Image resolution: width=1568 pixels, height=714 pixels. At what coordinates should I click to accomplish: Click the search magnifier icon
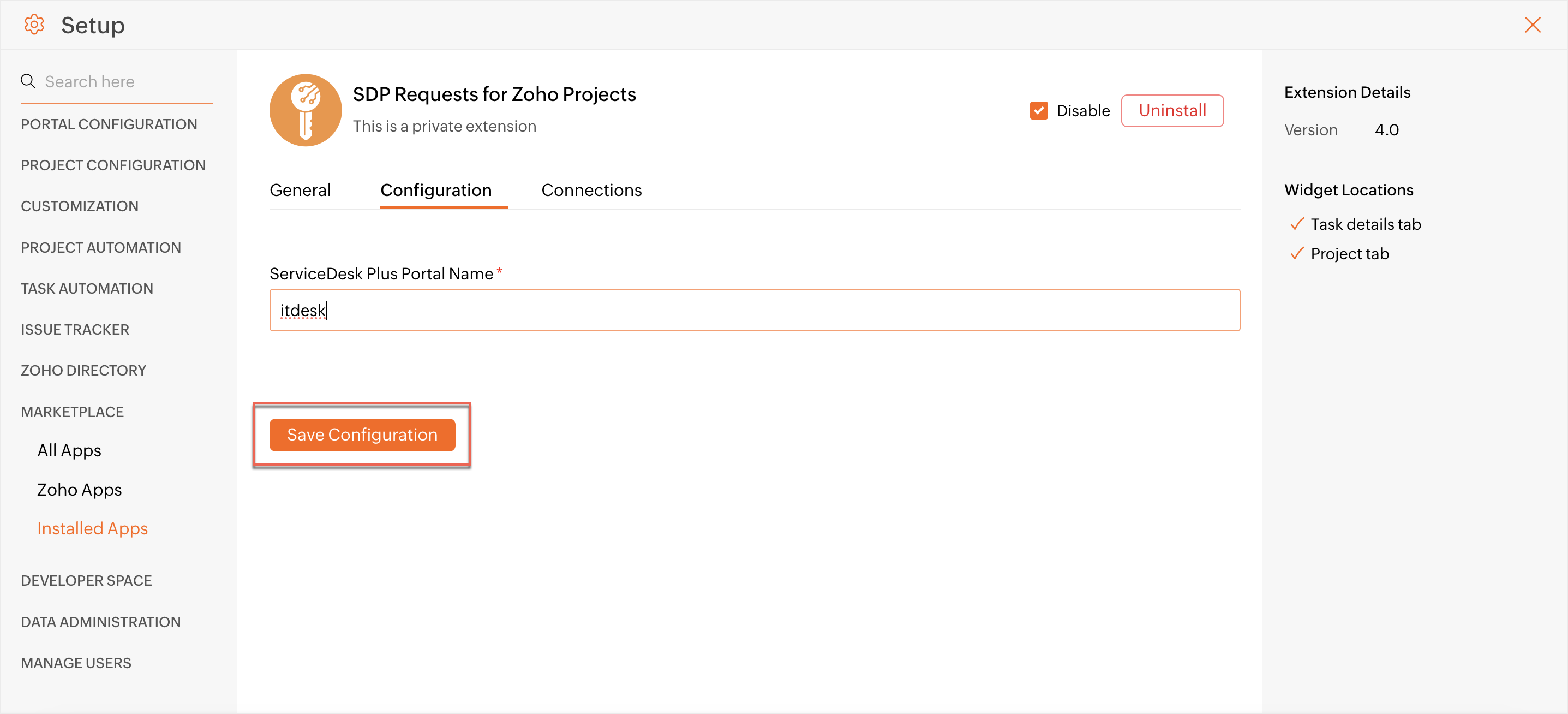pyautogui.click(x=28, y=81)
